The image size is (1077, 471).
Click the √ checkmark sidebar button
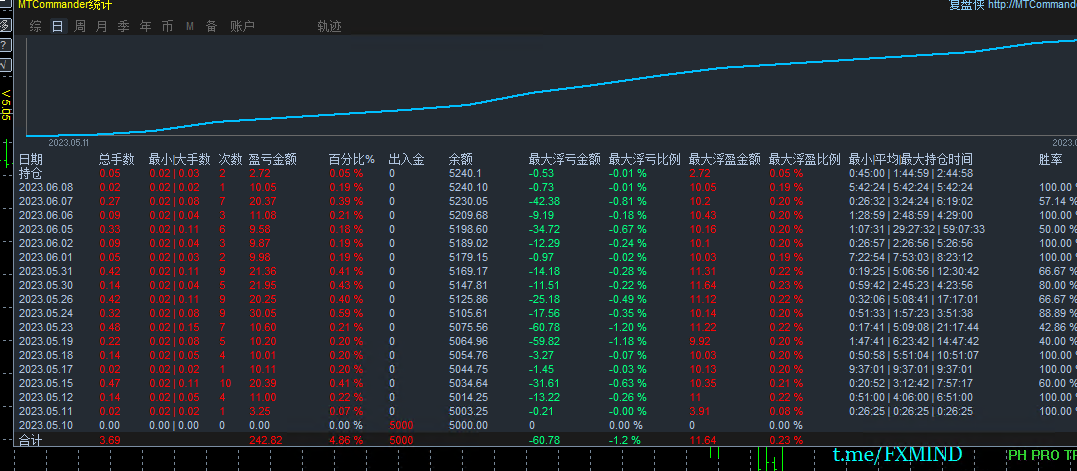tap(5, 65)
